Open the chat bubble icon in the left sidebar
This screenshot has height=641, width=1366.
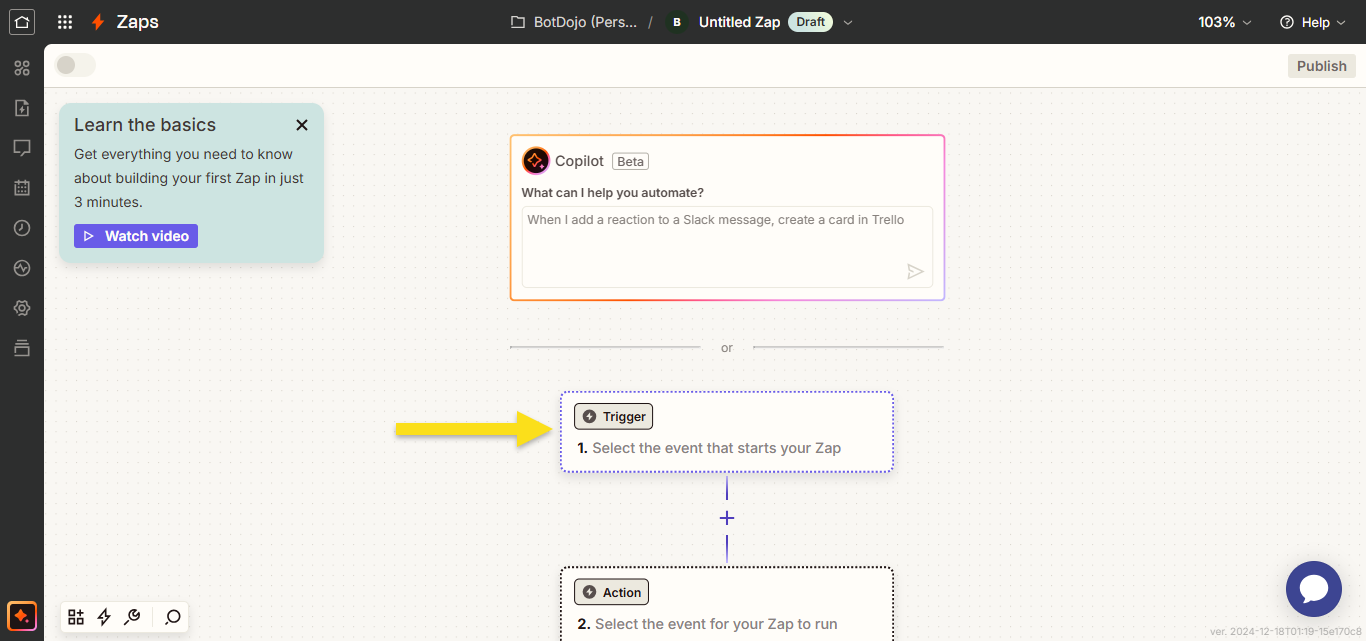coord(22,148)
